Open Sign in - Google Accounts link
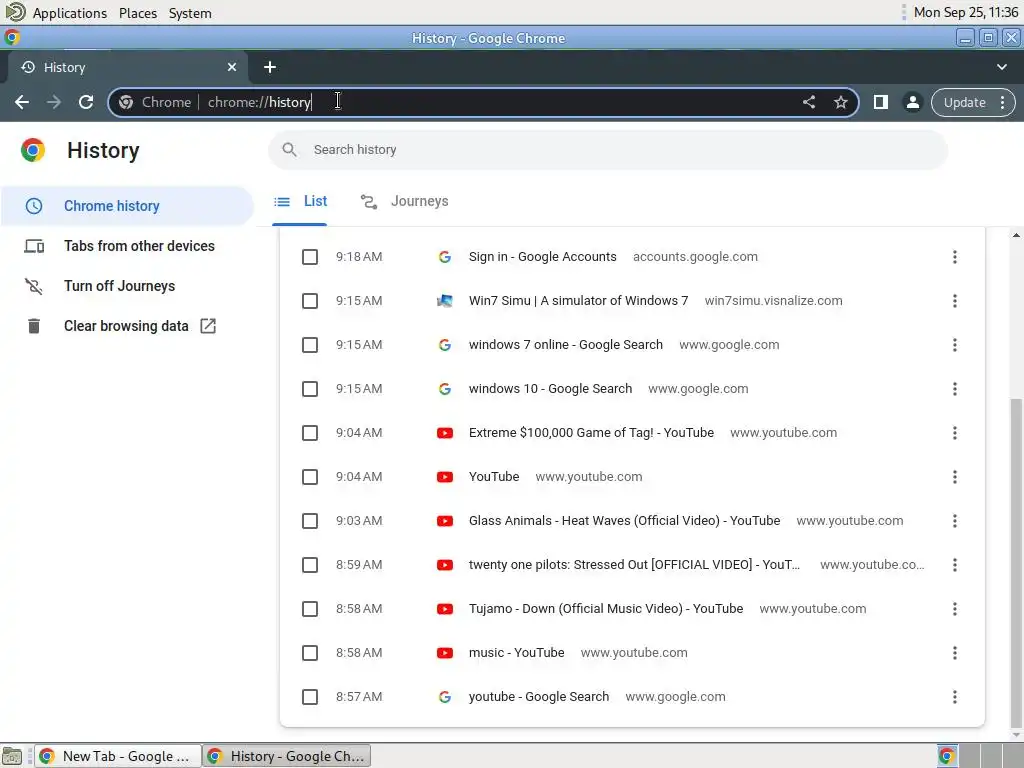The height and width of the screenshot is (768, 1024). pyautogui.click(x=542, y=257)
